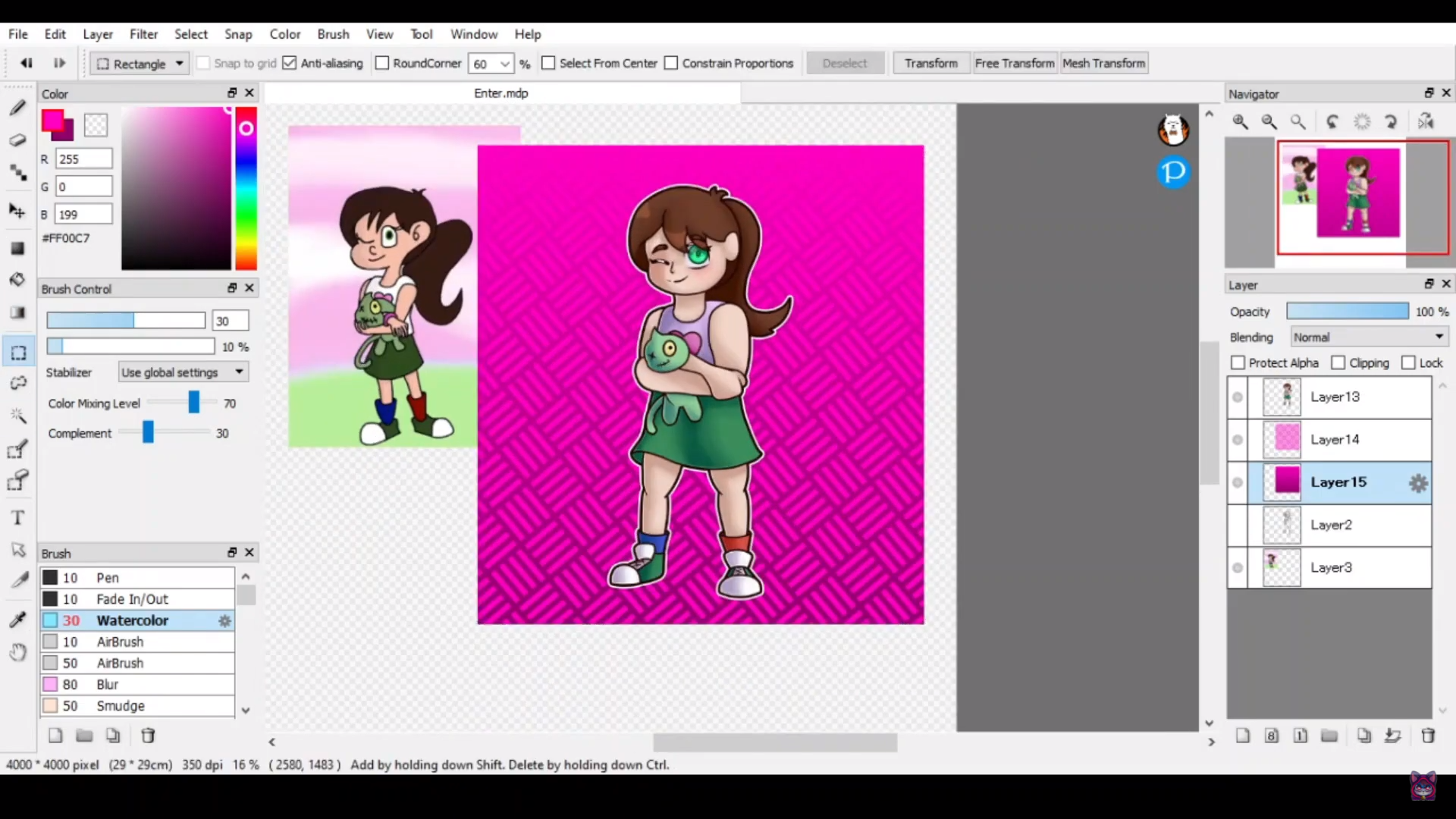The height and width of the screenshot is (819, 1456).
Task: Enable layer Lock checkbox
Action: coord(1409,363)
